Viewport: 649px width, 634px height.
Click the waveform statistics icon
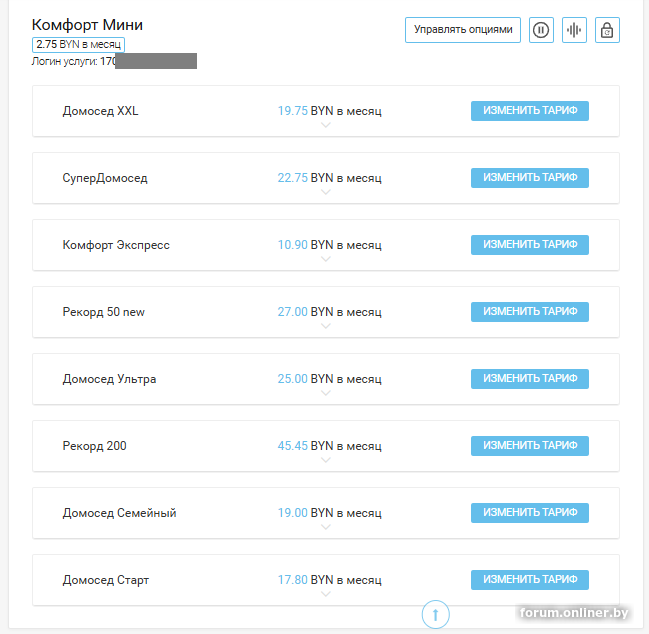tap(574, 30)
